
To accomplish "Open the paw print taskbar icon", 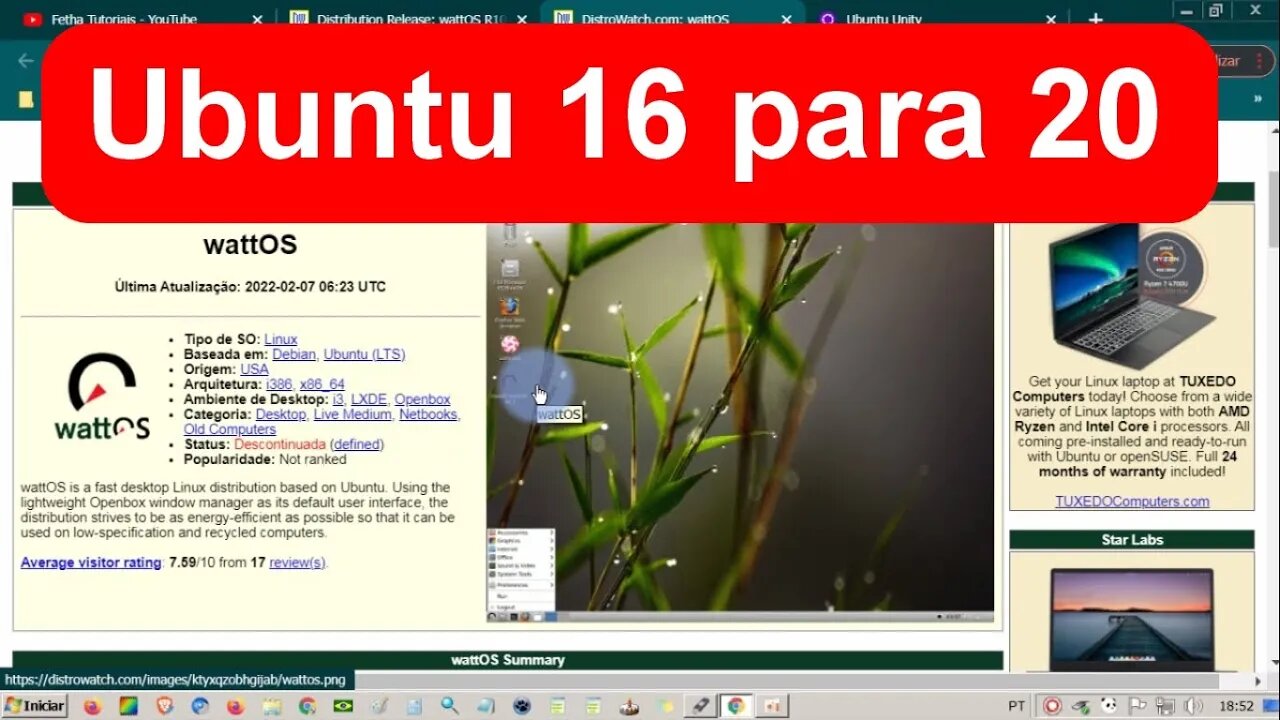I will tap(521, 706).
